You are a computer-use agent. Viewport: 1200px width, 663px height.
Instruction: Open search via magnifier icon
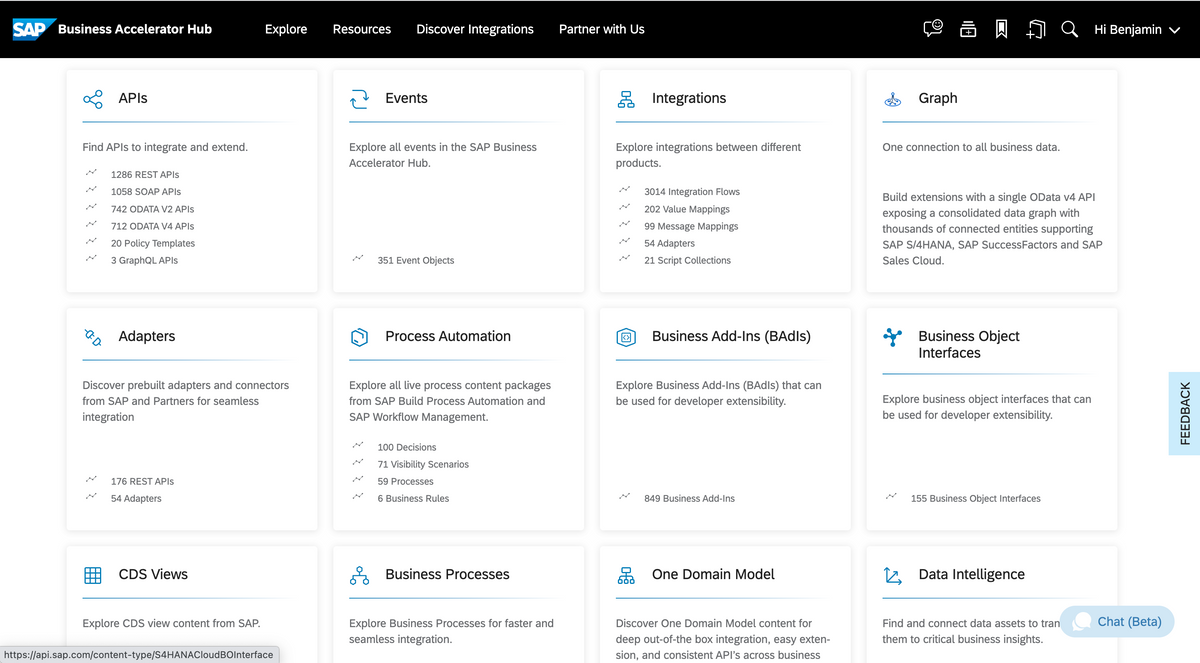coord(1069,29)
